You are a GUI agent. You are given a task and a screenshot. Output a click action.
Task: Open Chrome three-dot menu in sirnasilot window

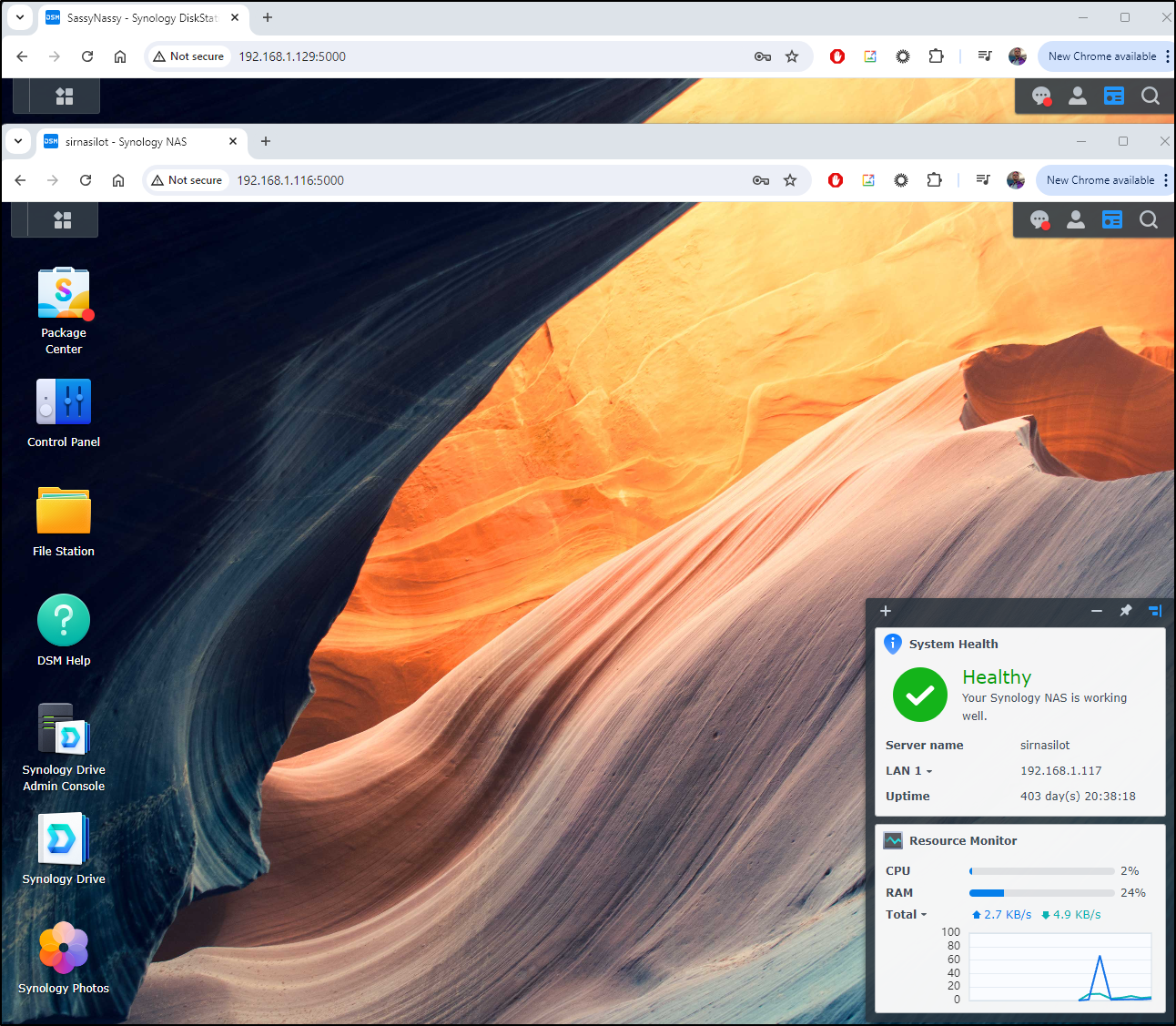[1165, 180]
